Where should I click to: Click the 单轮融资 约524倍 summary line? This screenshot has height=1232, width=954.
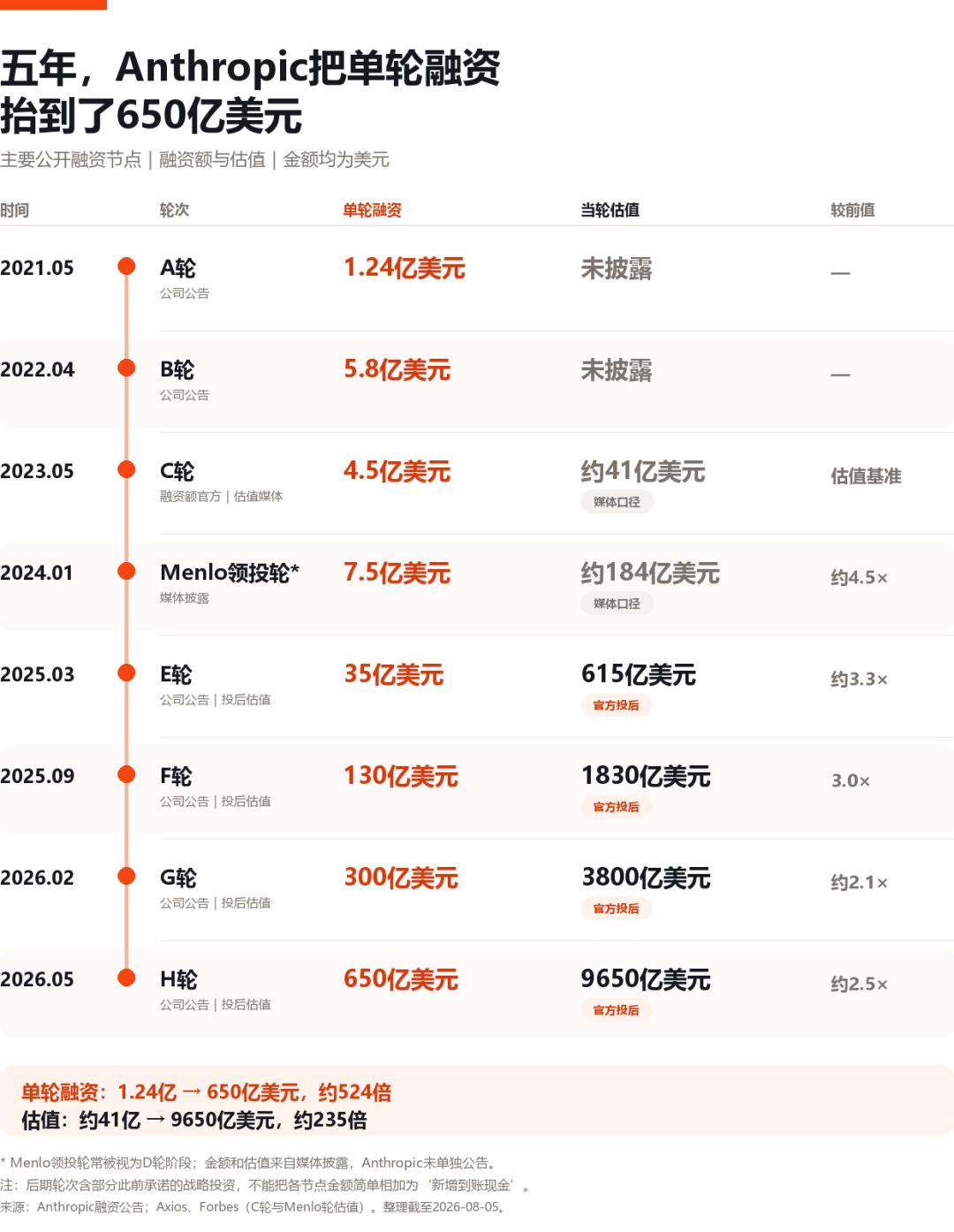click(x=207, y=1092)
